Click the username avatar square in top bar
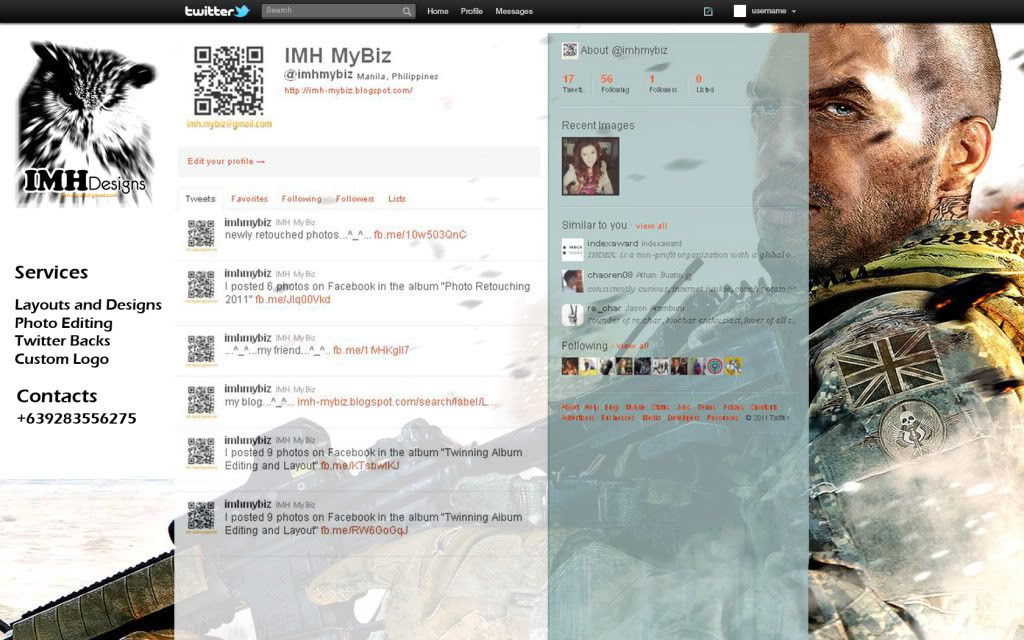 (x=739, y=11)
